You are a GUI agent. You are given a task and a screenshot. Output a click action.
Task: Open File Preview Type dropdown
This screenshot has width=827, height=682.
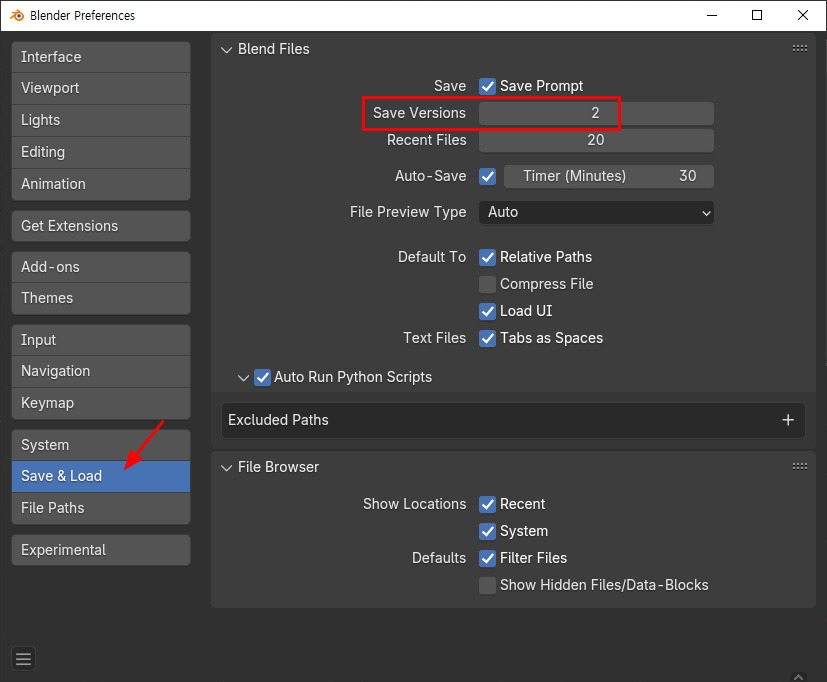pos(596,213)
